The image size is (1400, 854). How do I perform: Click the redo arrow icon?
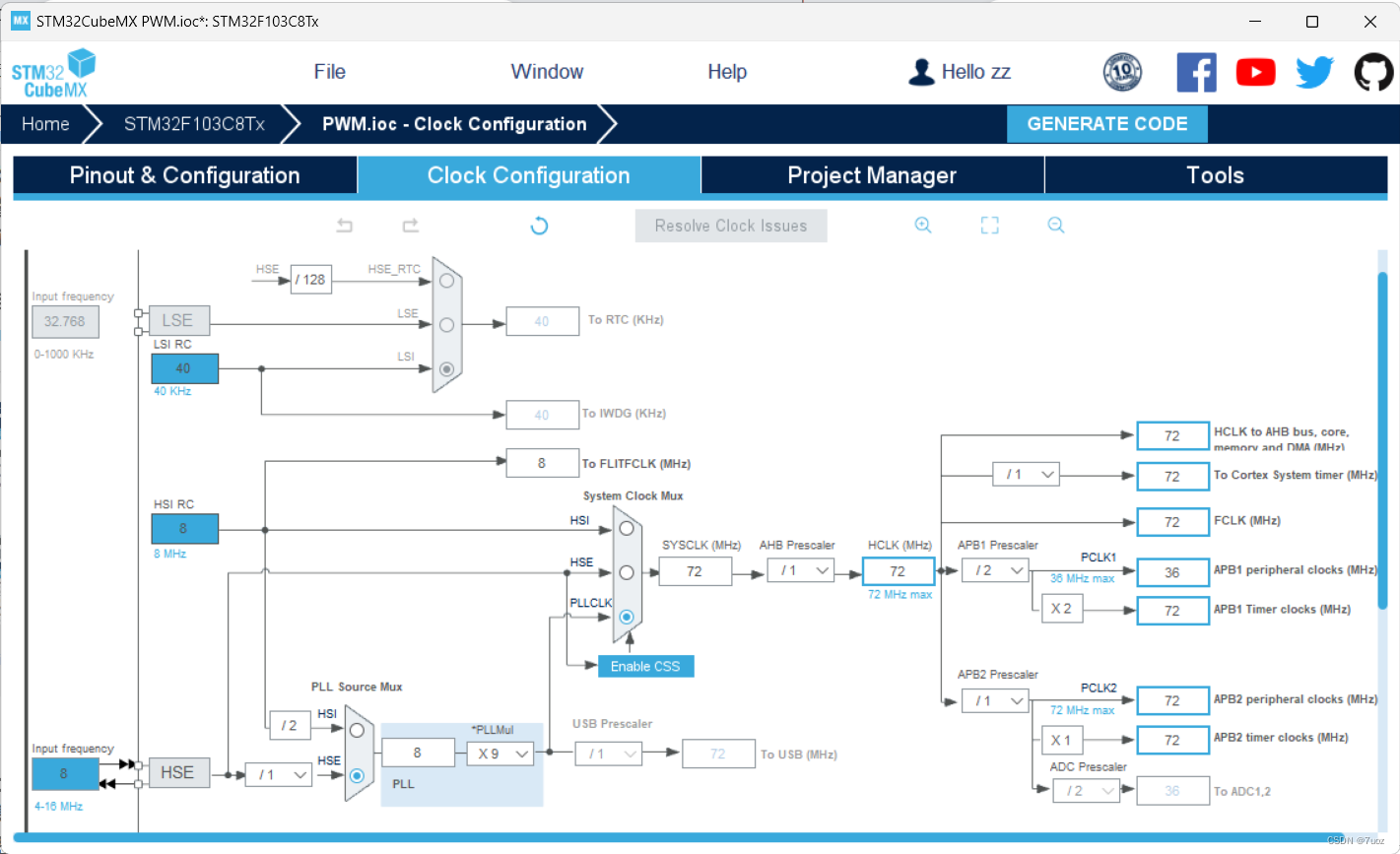(411, 226)
